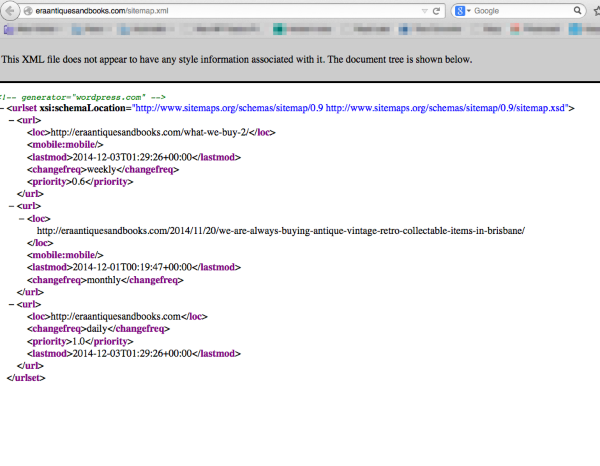Image resolution: width=600 pixels, height=466 pixels.
Task: Collapse the loc node with long URL
Action: tap(20, 217)
